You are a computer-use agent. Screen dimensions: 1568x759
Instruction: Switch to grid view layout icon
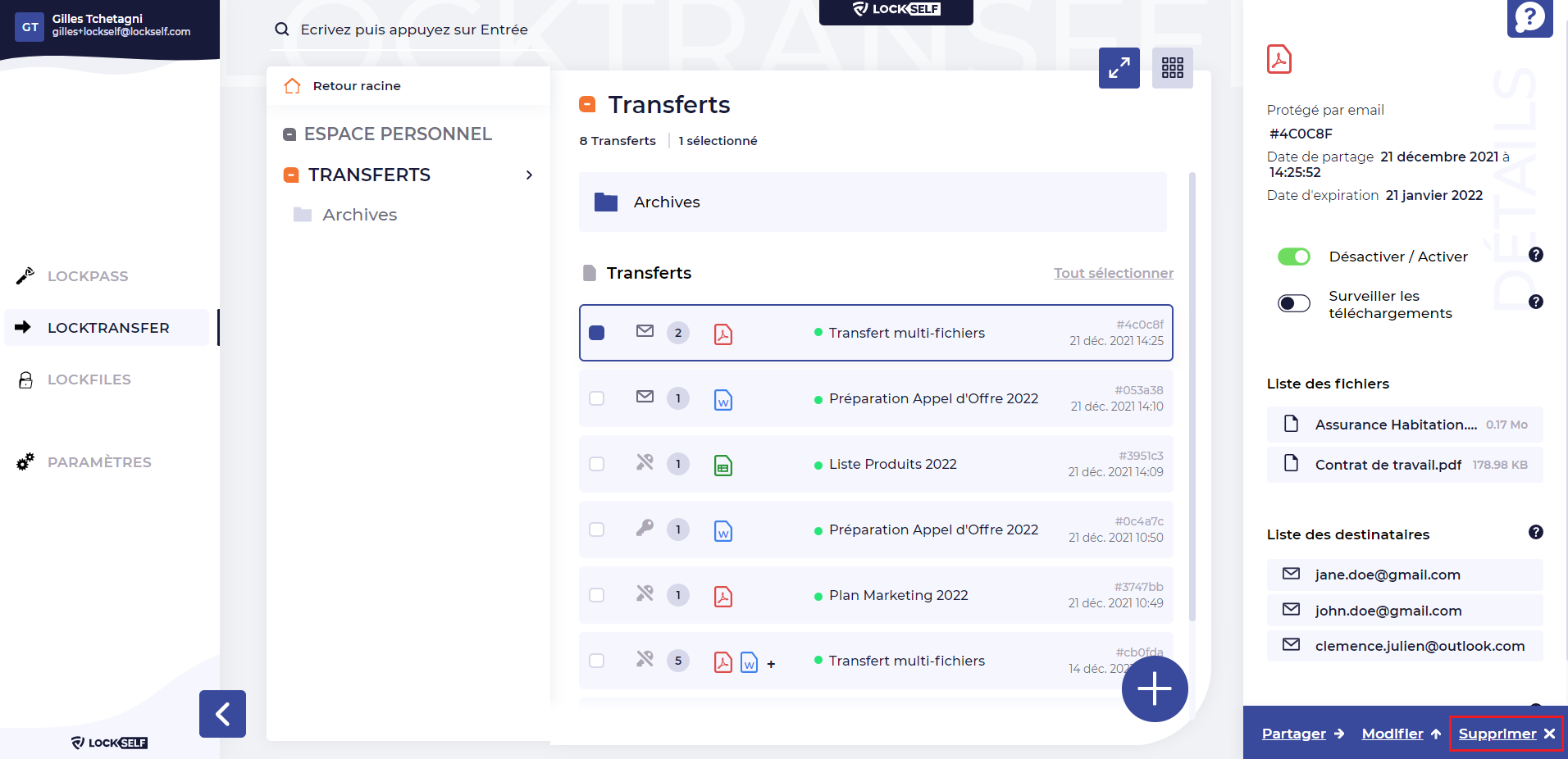1172,68
